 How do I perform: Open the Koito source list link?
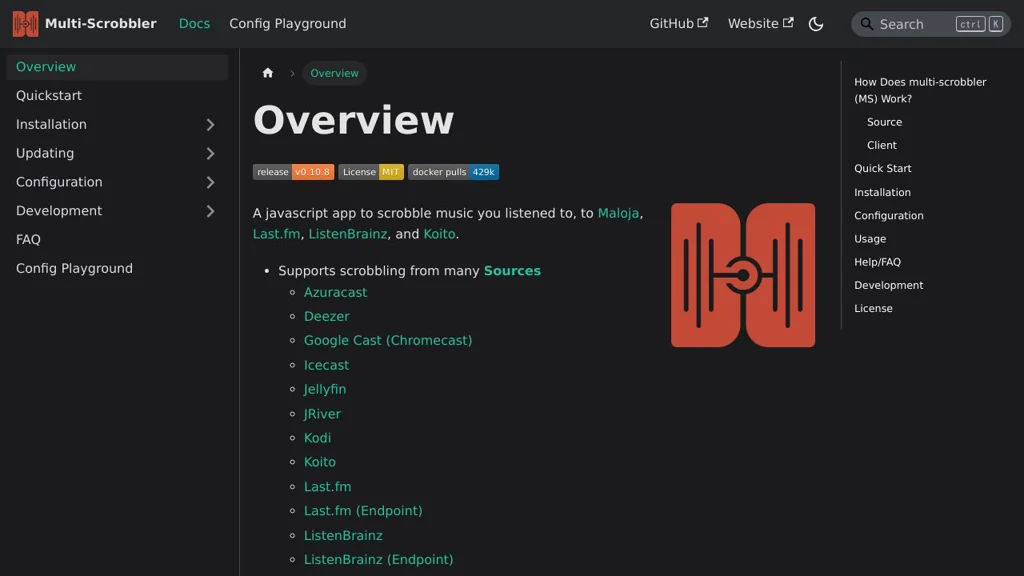tap(319, 462)
